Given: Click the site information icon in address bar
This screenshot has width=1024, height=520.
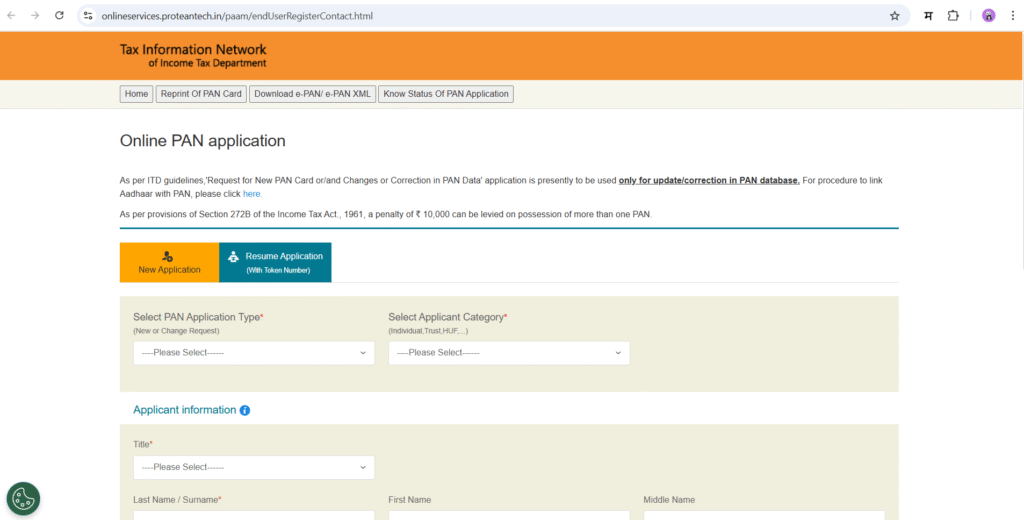Looking at the screenshot, I should [88, 16].
